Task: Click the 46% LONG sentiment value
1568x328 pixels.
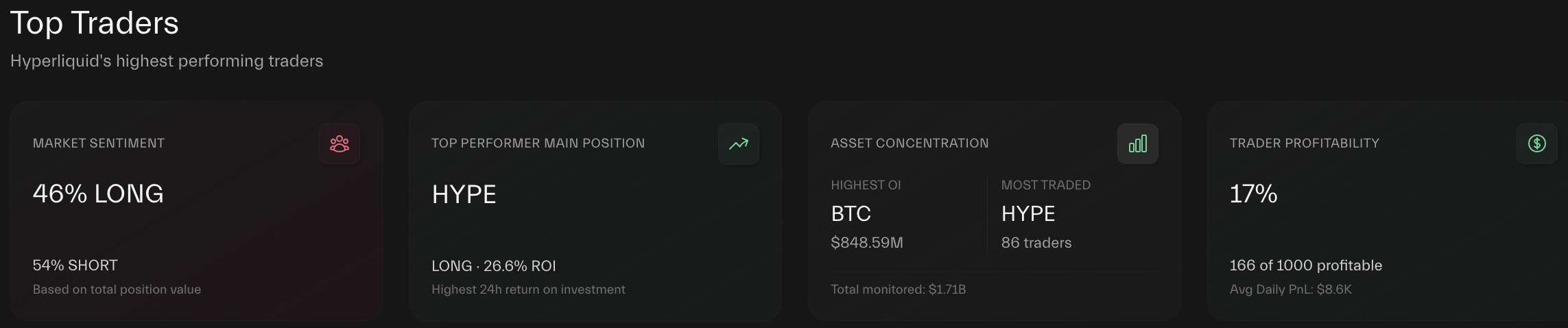Action: pyautogui.click(x=98, y=194)
